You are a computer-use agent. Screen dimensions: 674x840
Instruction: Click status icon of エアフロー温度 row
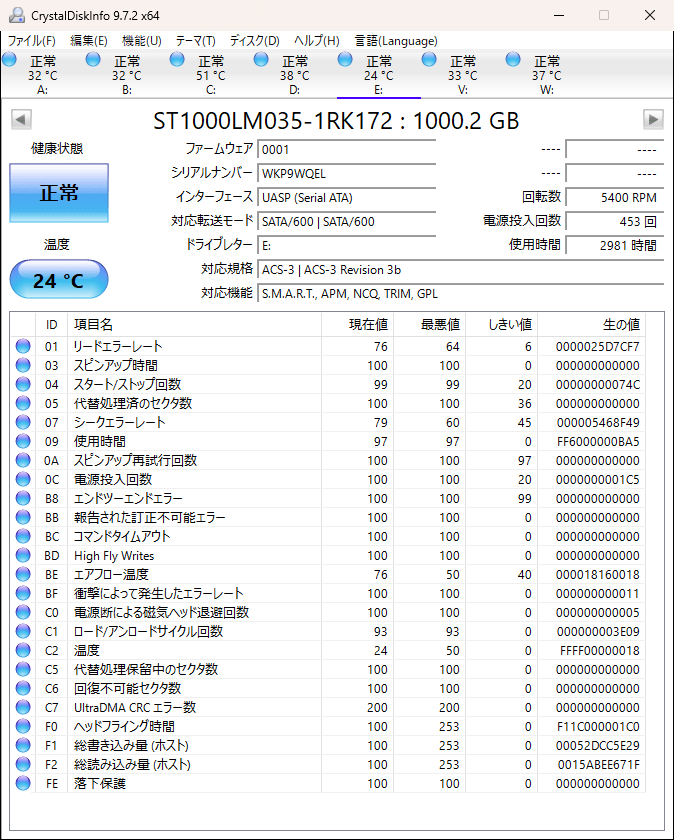23,575
